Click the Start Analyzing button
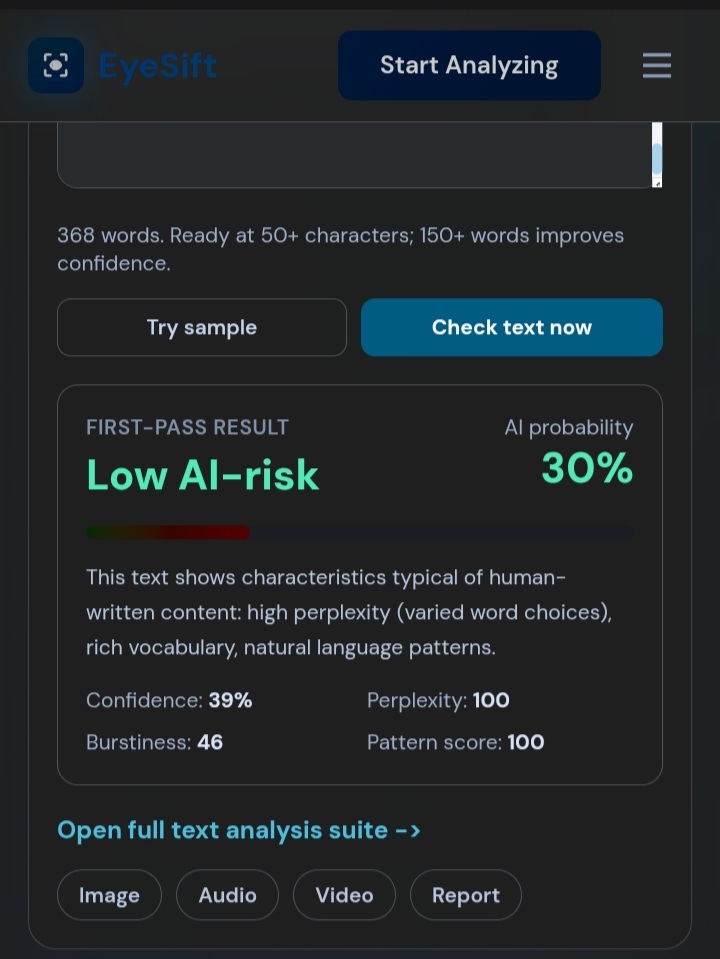This screenshot has width=720, height=959. click(x=469, y=65)
